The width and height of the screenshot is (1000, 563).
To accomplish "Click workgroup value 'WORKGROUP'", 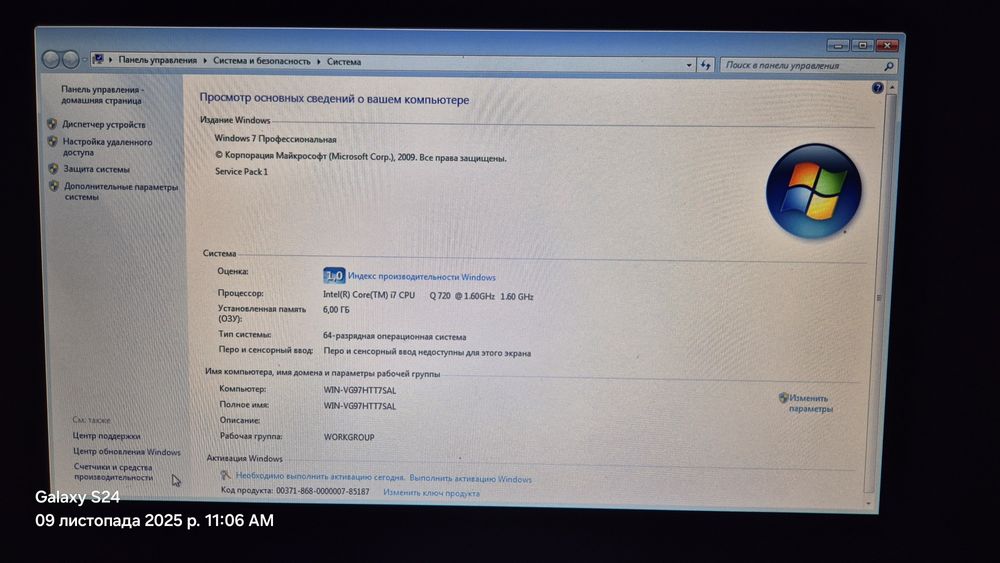I will tap(349, 437).
